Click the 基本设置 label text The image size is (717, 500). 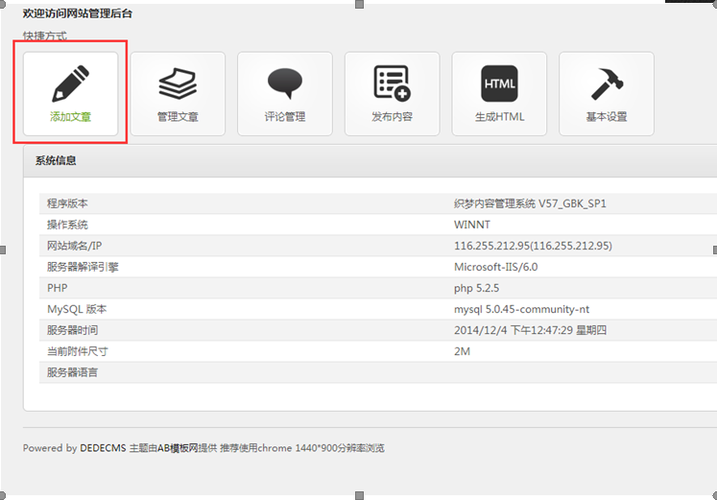(607, 117)
